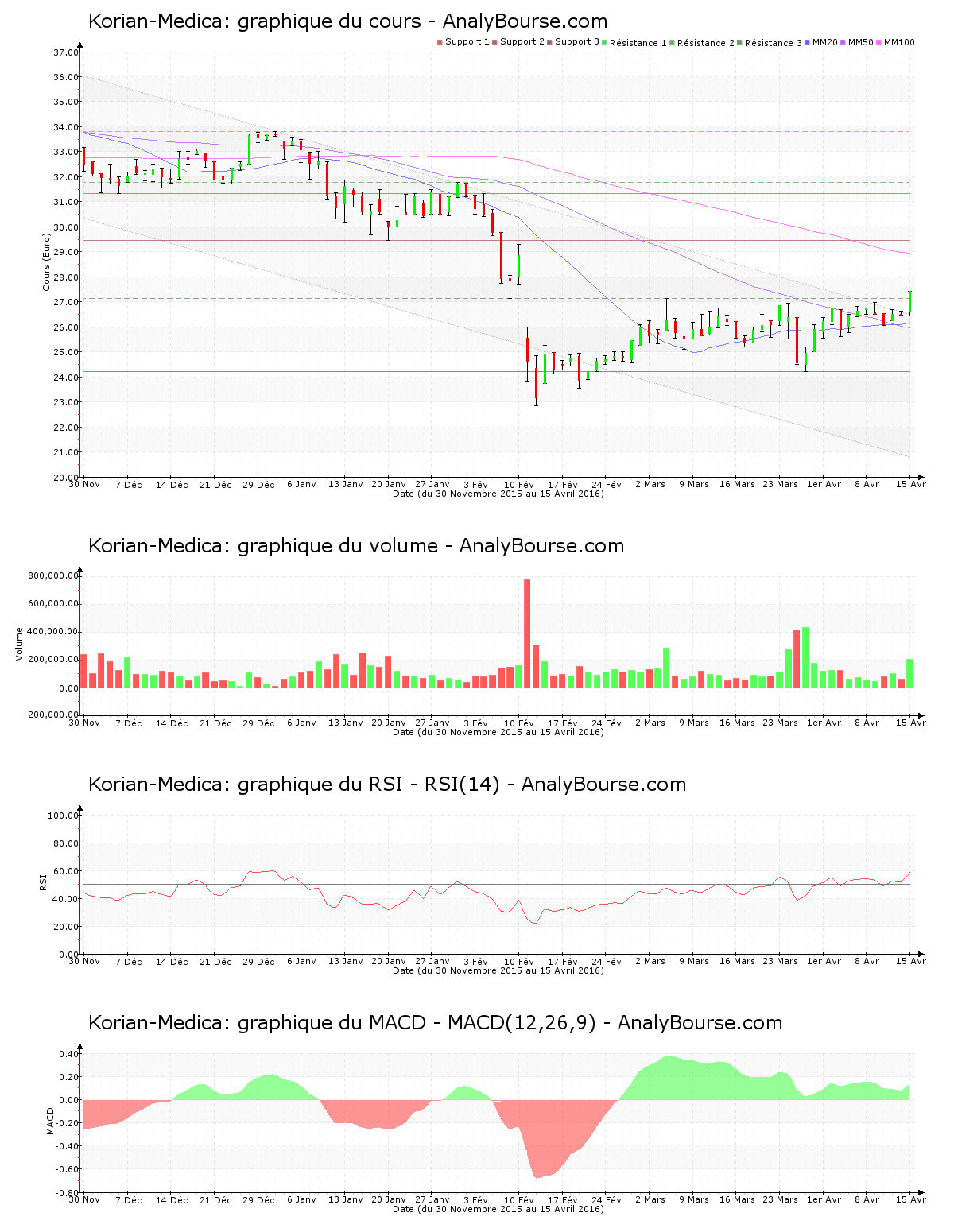Click the -200,000.00 value on volume axis
Viewport: 954px width, 1232px height.
(51, 715)
